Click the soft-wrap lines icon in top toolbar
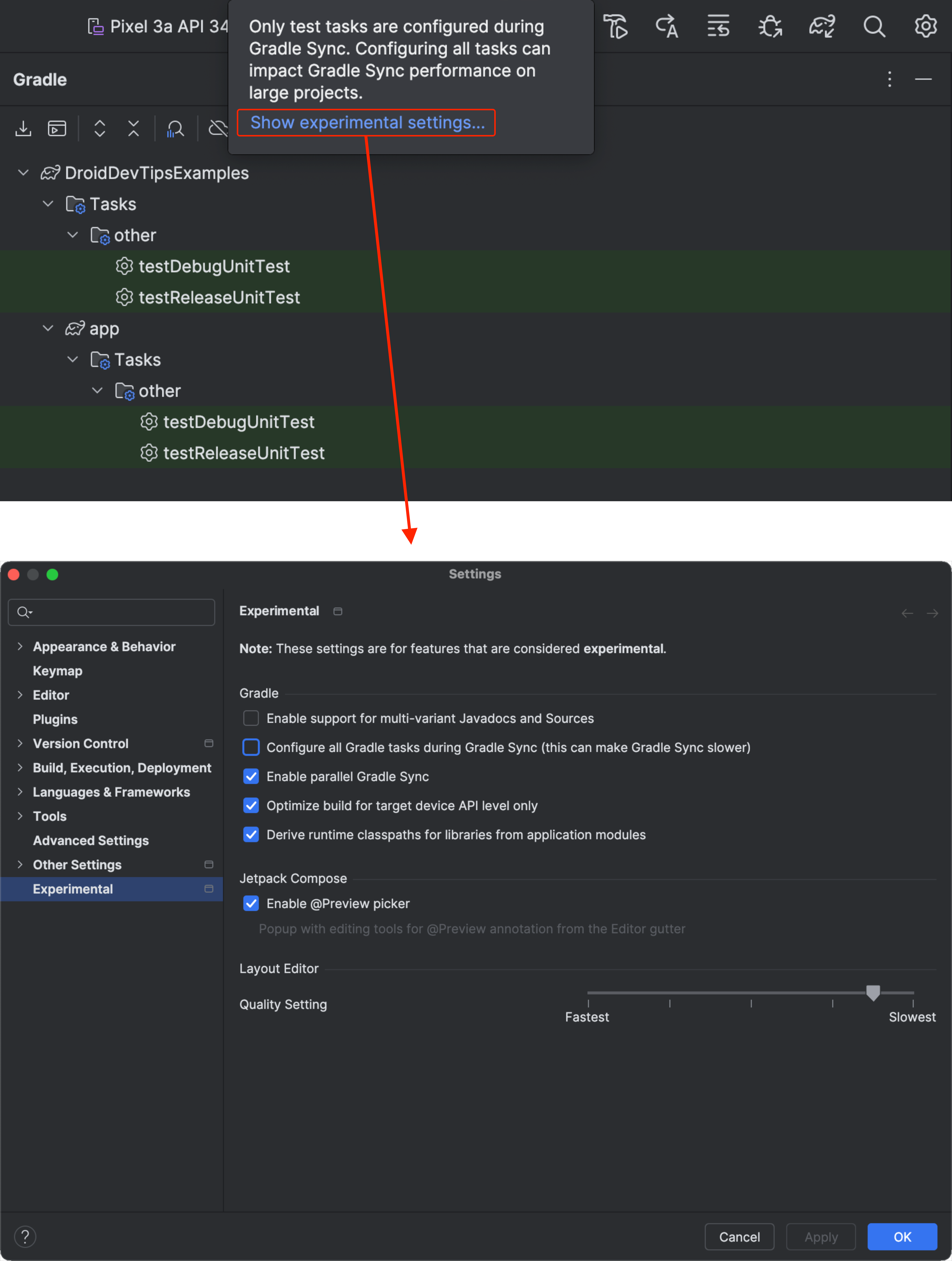Viewport: 952px width, 1261px height. 718,26
